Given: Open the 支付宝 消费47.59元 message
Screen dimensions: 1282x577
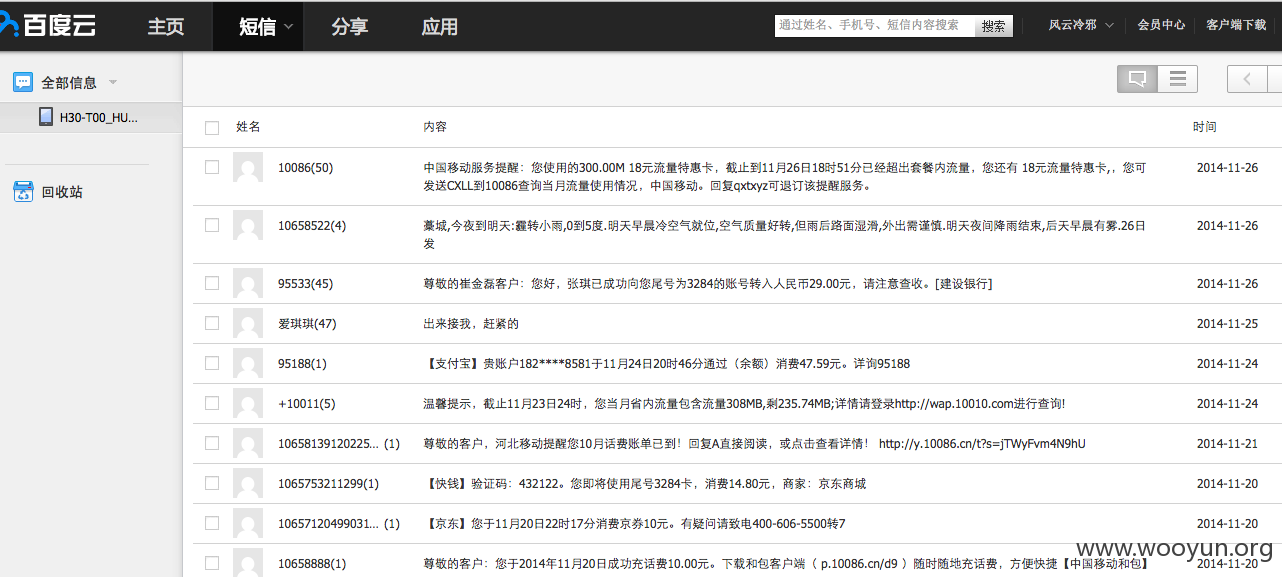Looking at the screenshot, I should [x=667, y=364].
